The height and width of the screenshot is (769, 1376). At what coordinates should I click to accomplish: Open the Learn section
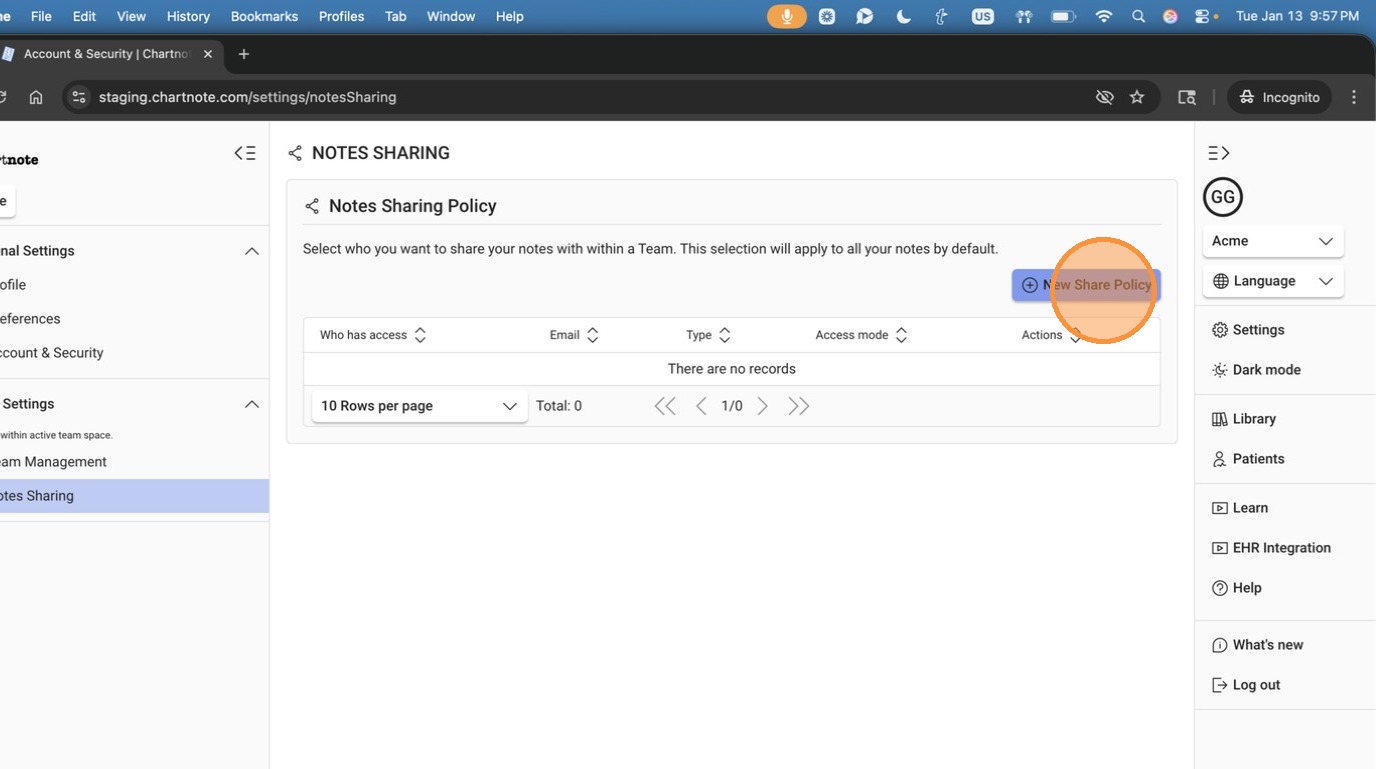(x=1240, y=508)
